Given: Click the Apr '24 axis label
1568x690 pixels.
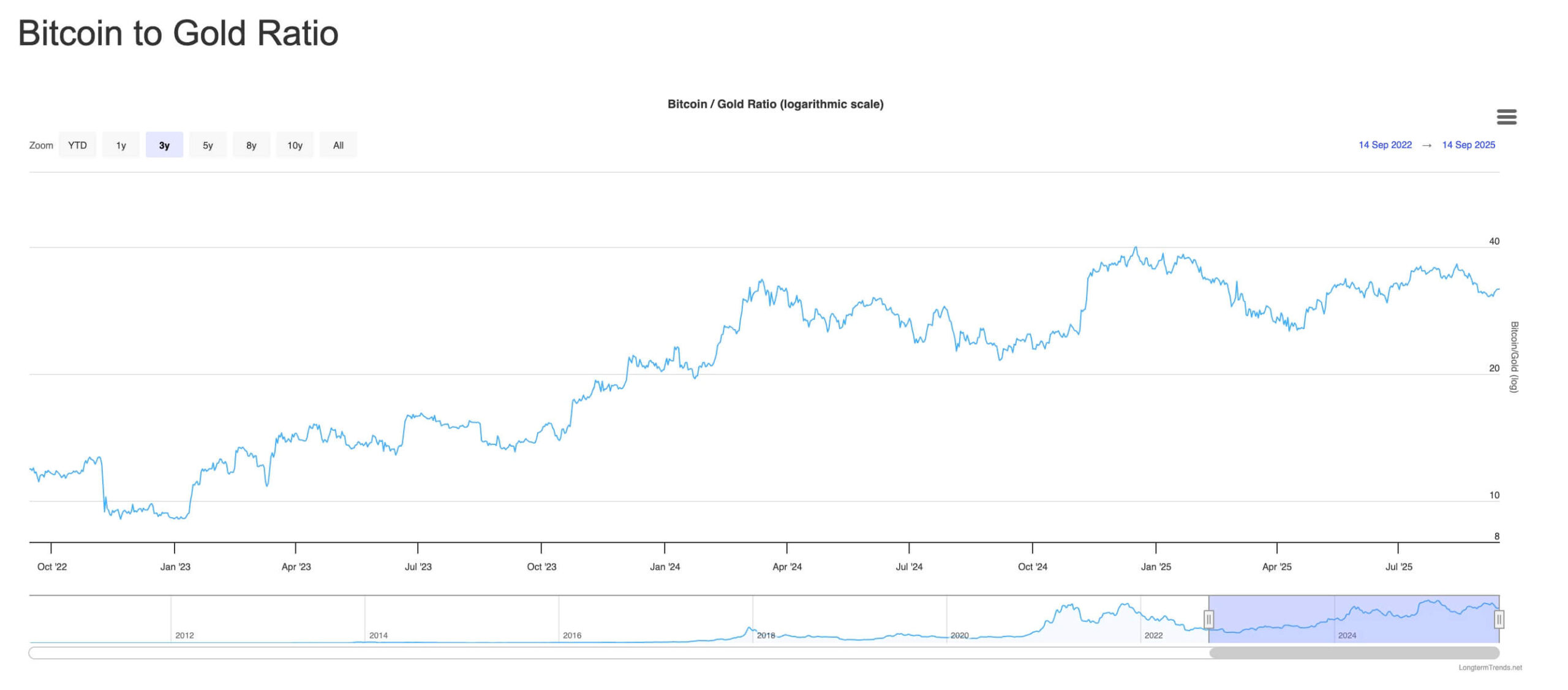Looking at the screenshot, I should pyautogui.click(x=786, y=567).
